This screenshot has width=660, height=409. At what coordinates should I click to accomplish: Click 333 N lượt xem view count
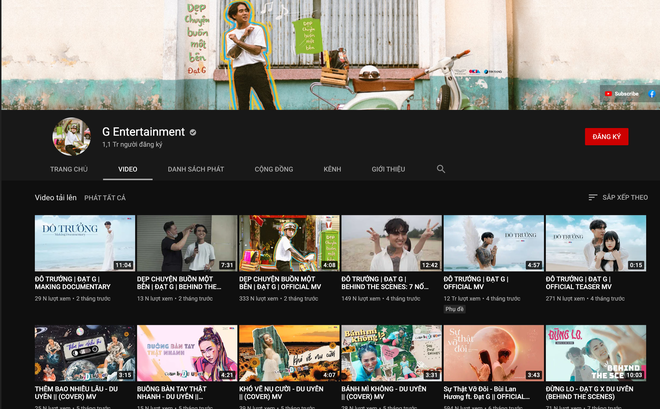click(258, 298)
